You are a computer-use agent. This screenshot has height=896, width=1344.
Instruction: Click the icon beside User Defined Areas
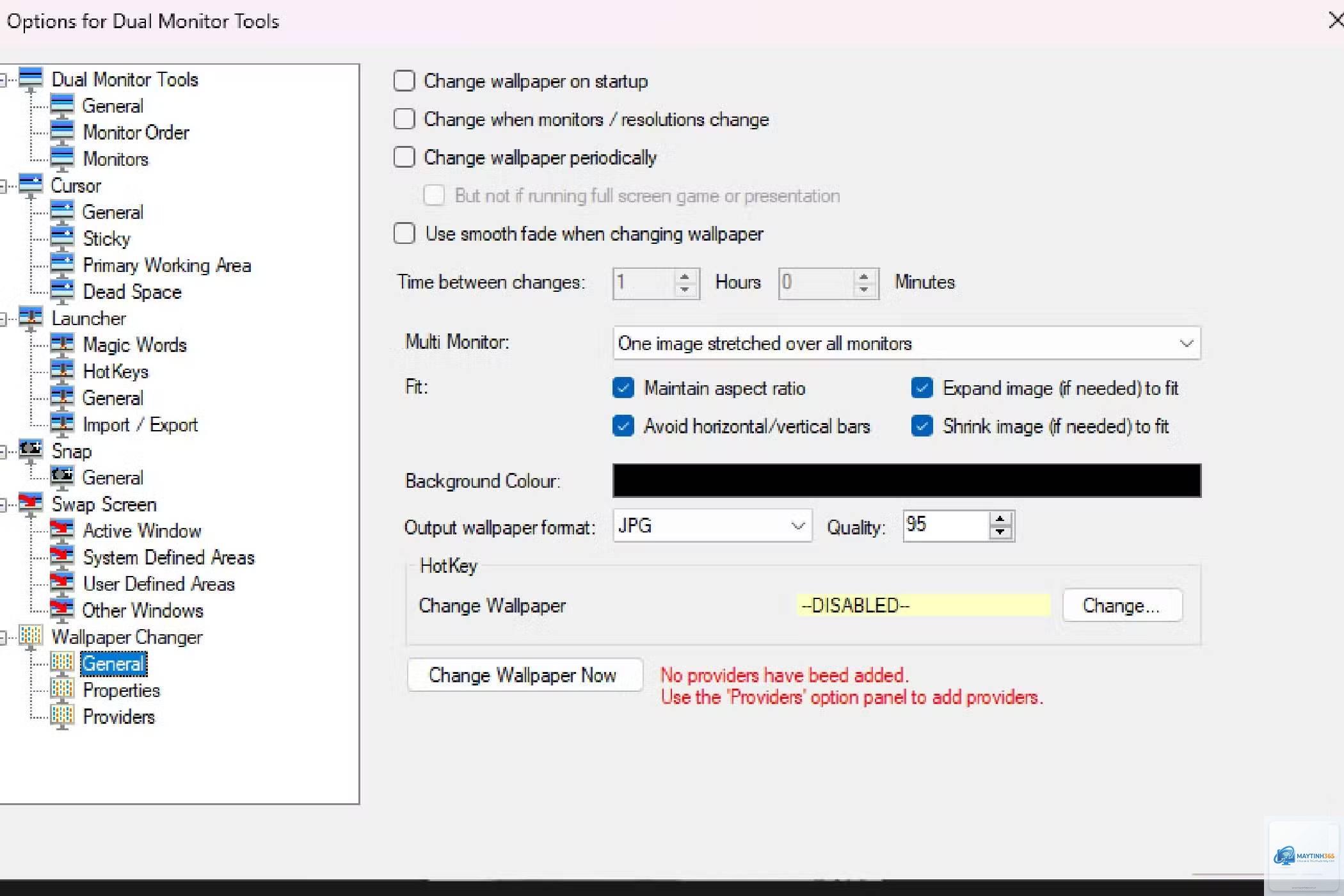coord(62,584)
